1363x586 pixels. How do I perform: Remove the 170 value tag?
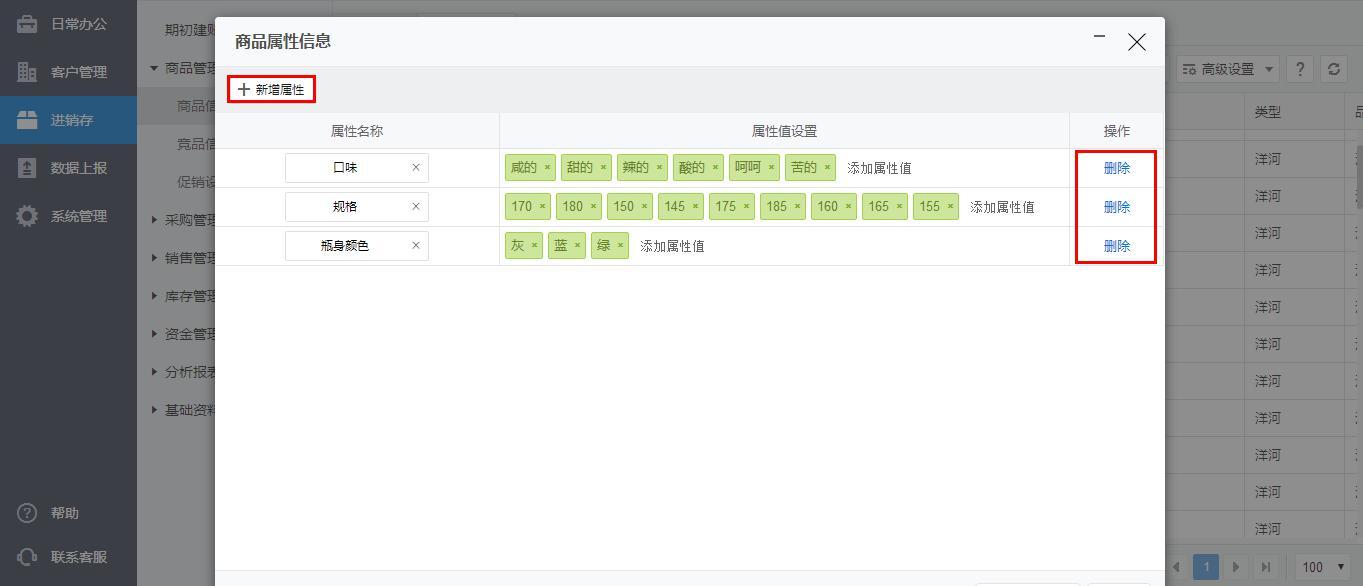542,207
